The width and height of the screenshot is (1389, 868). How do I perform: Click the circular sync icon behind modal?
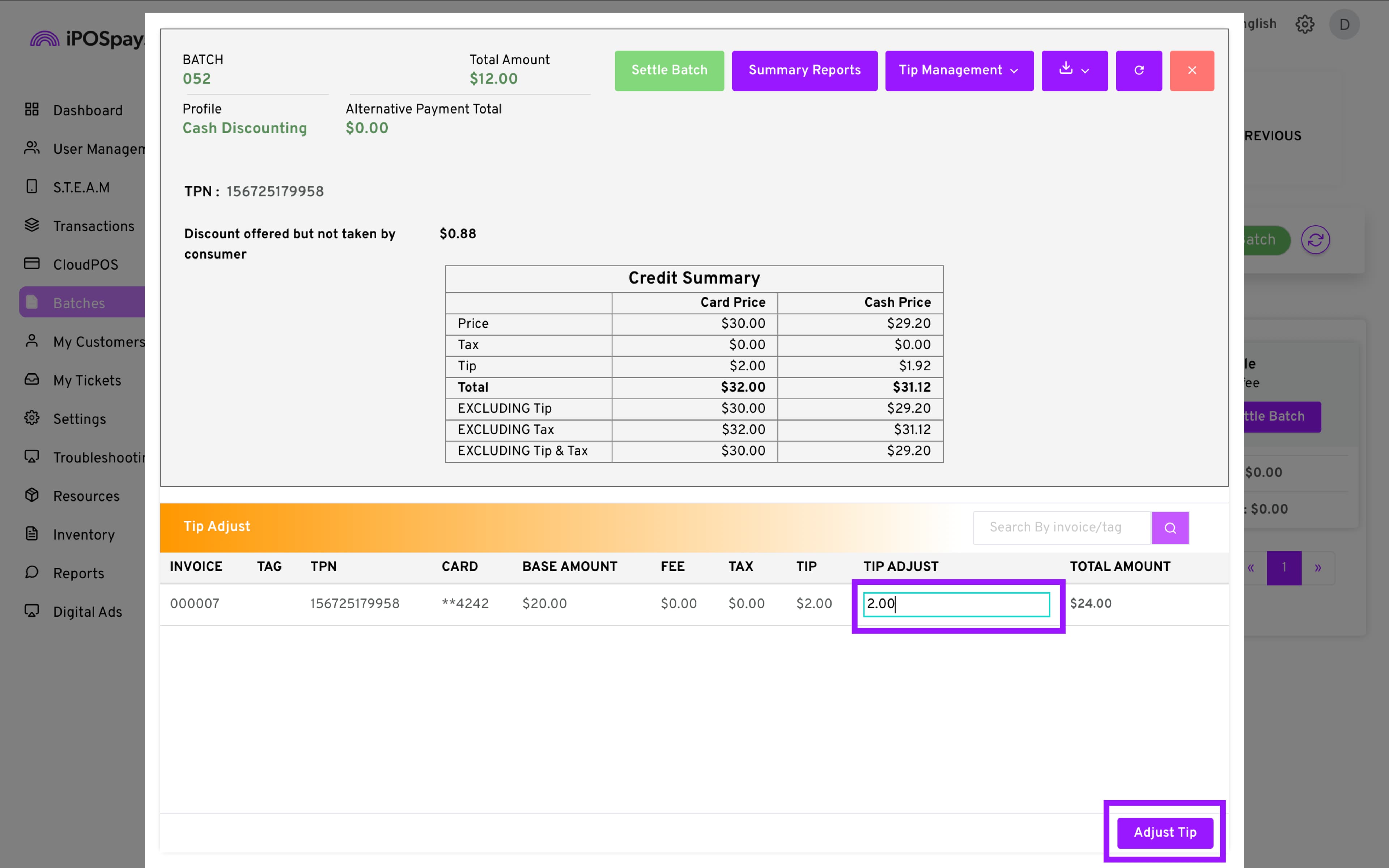coord(1315,239)
